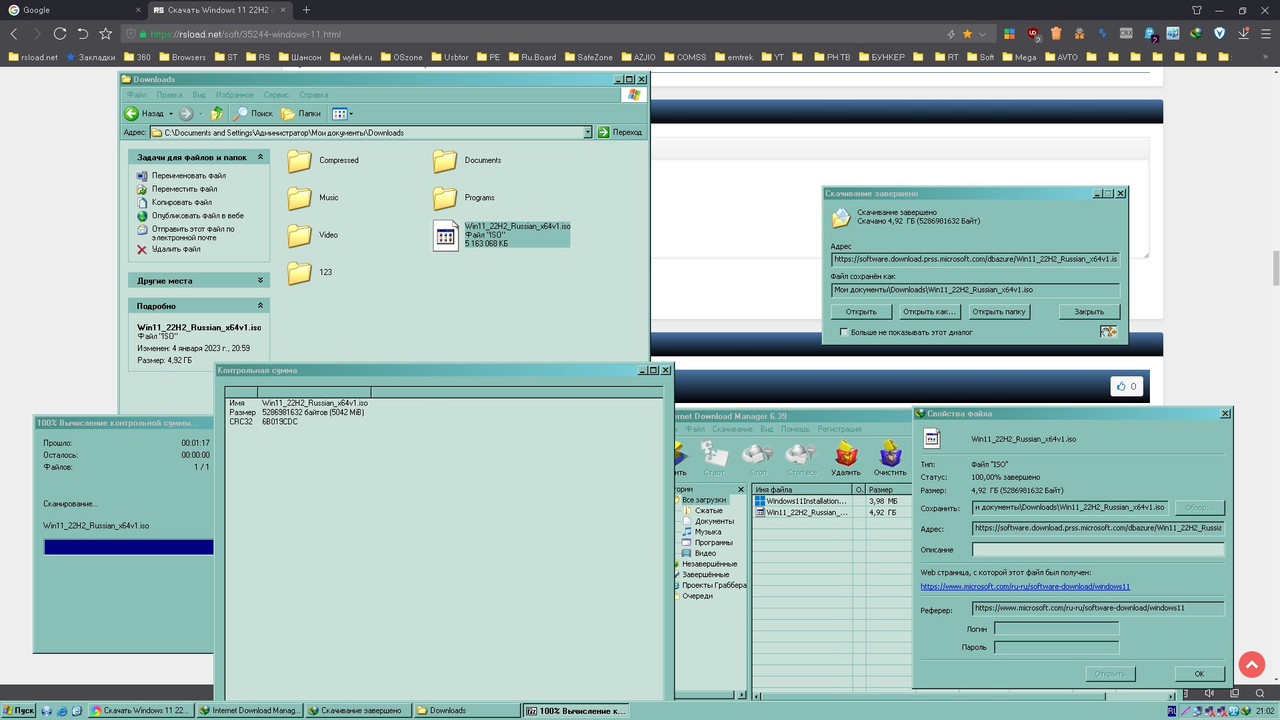Screen dimensions: 1280x720
Task: Click the volume icon in the system tray
Action: click(x=1209, y=693)
